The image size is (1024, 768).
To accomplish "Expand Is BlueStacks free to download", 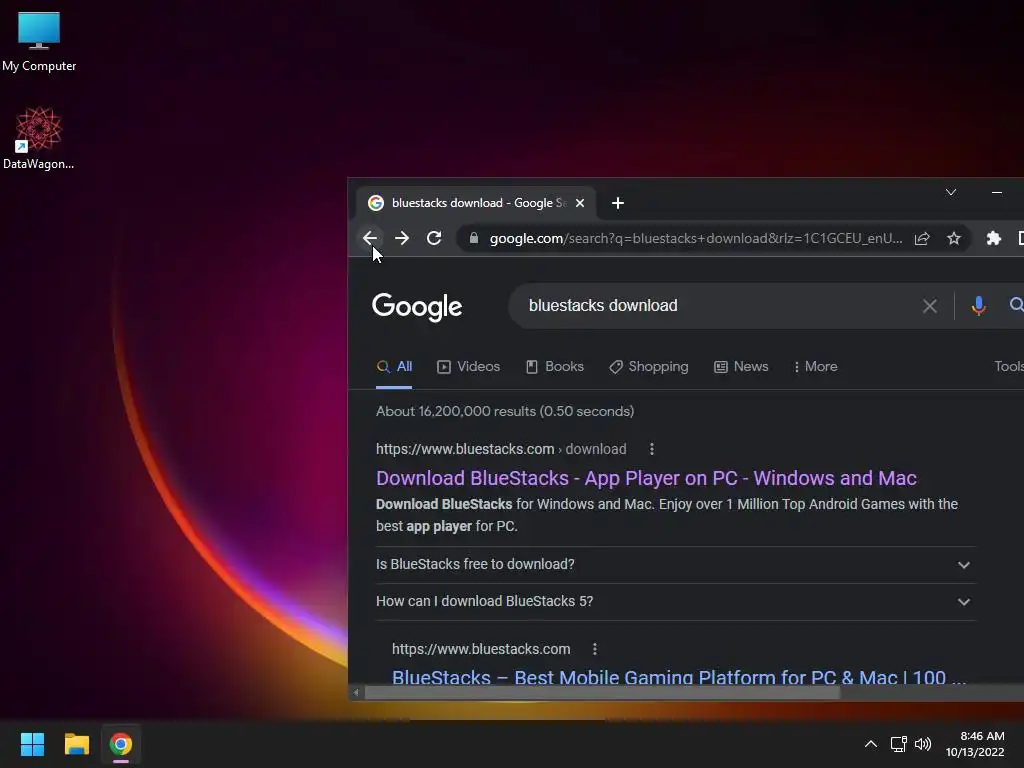I will point(675,564).
